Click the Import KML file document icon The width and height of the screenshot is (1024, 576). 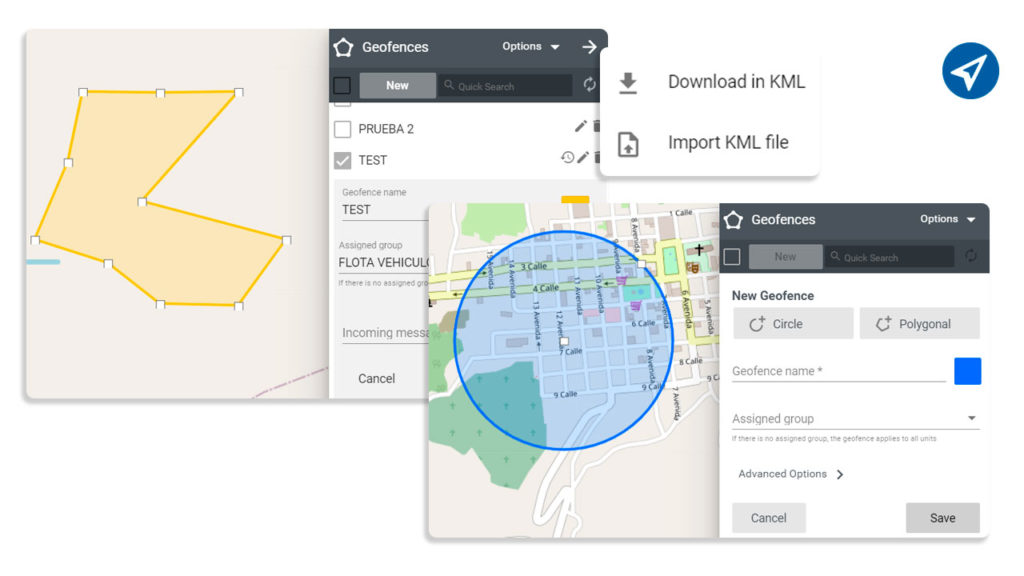point(628,144)
